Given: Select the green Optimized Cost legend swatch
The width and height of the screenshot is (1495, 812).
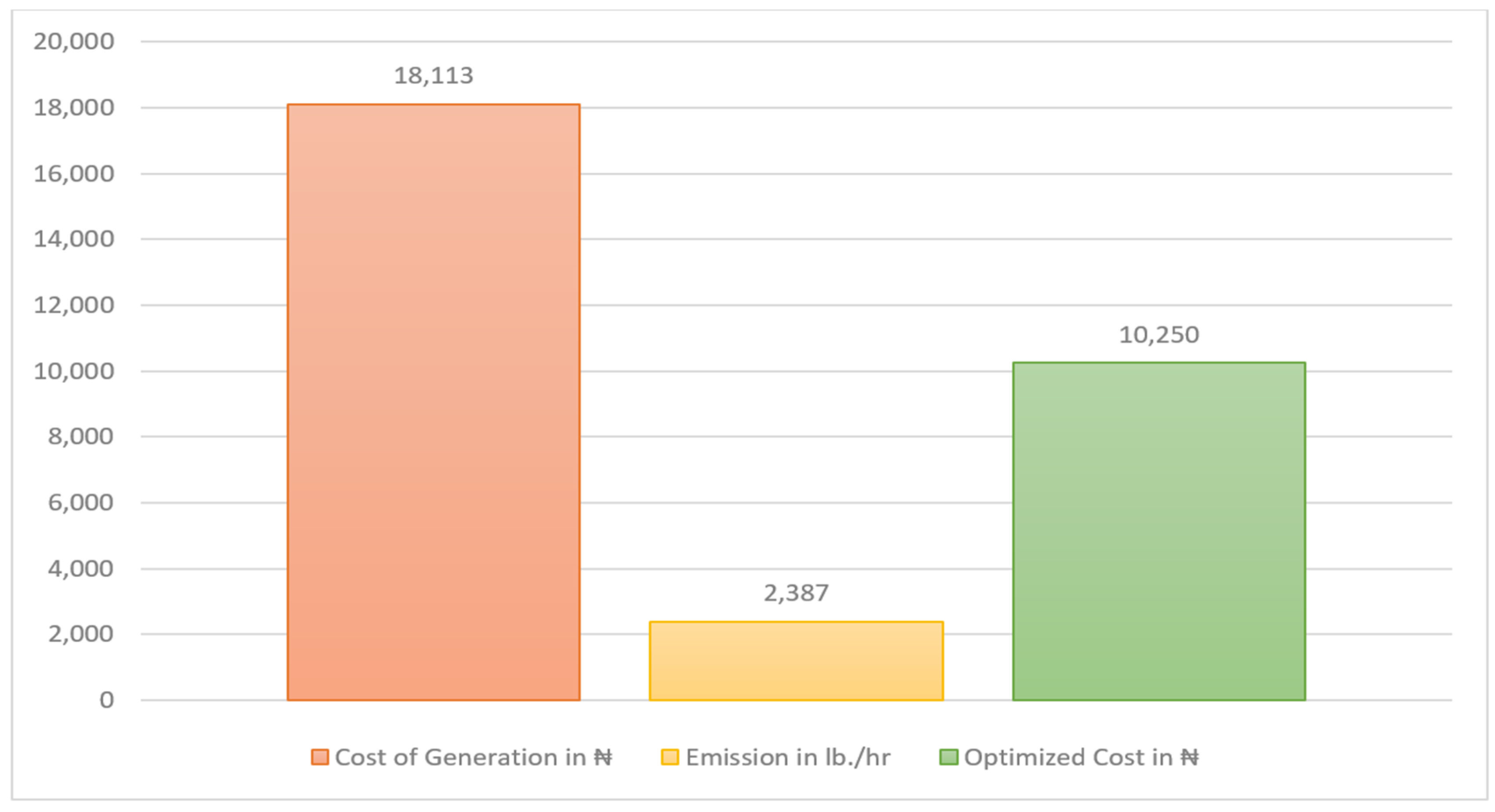Looking at the screenshot, I should (948, 757).
